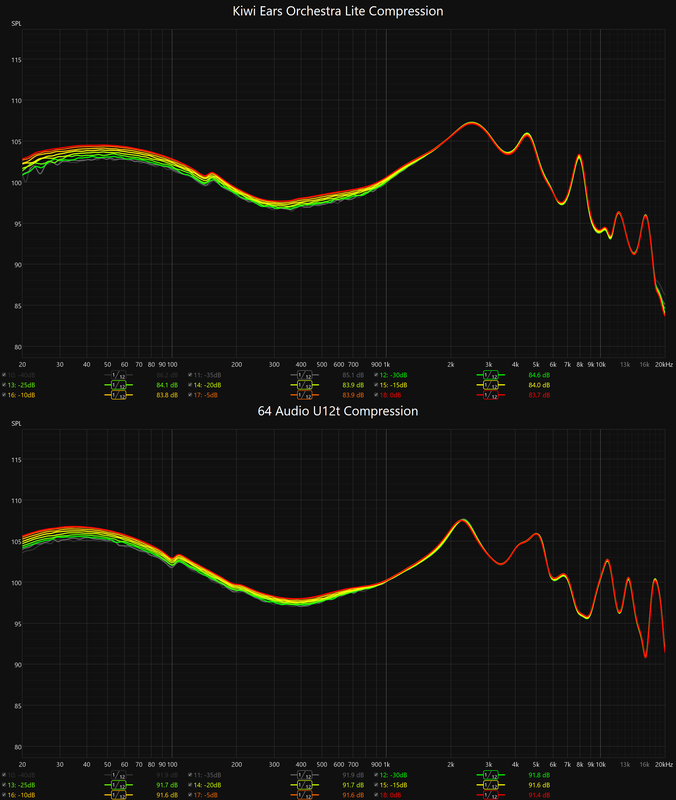
Task: Click 1/12 smoothing icon for -15dB, Kiwi Ears
Action: coord(491,385)
